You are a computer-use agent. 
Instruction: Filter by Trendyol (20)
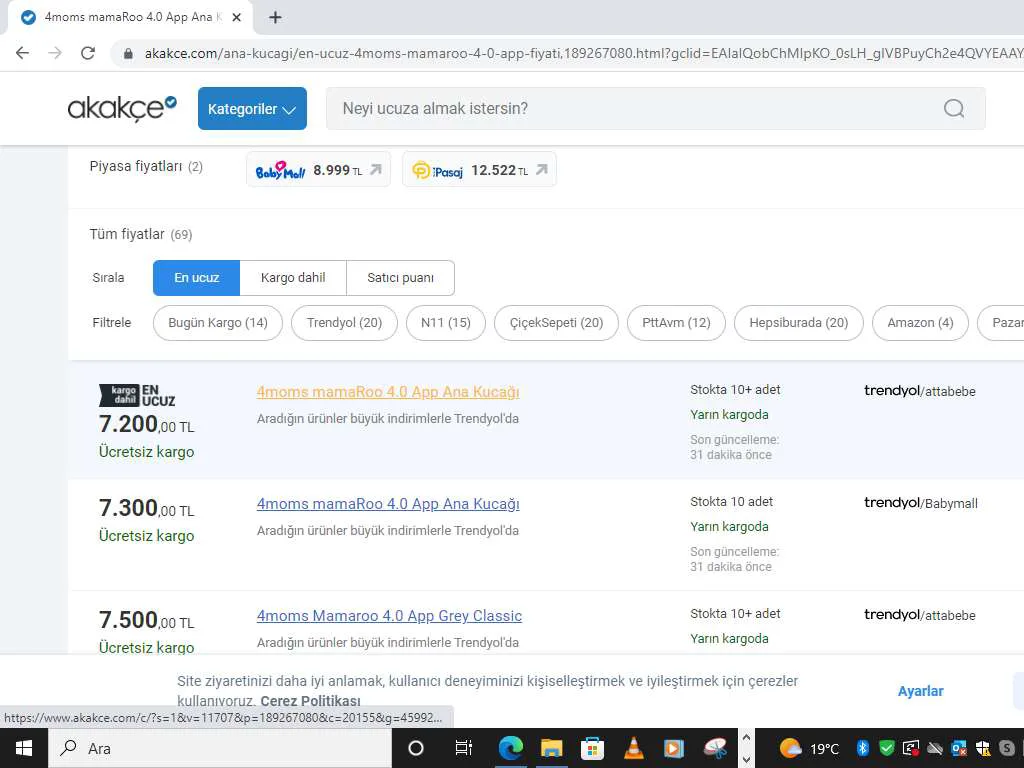point(344,323)
